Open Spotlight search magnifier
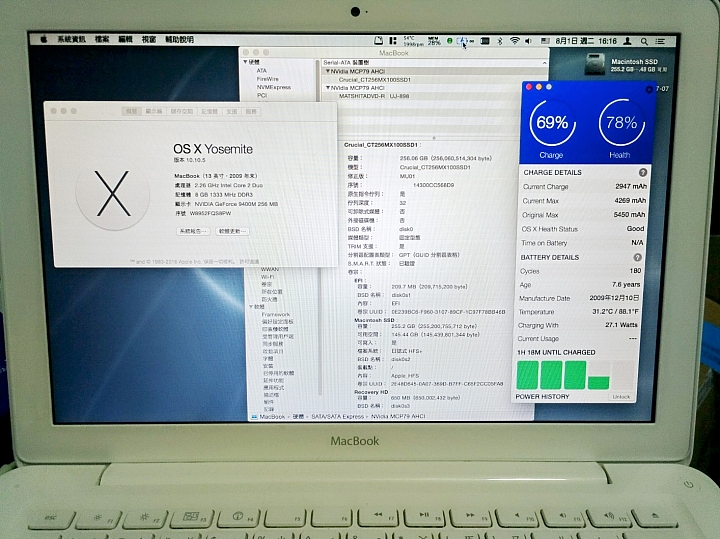720x539 pixels. point(644,41)
